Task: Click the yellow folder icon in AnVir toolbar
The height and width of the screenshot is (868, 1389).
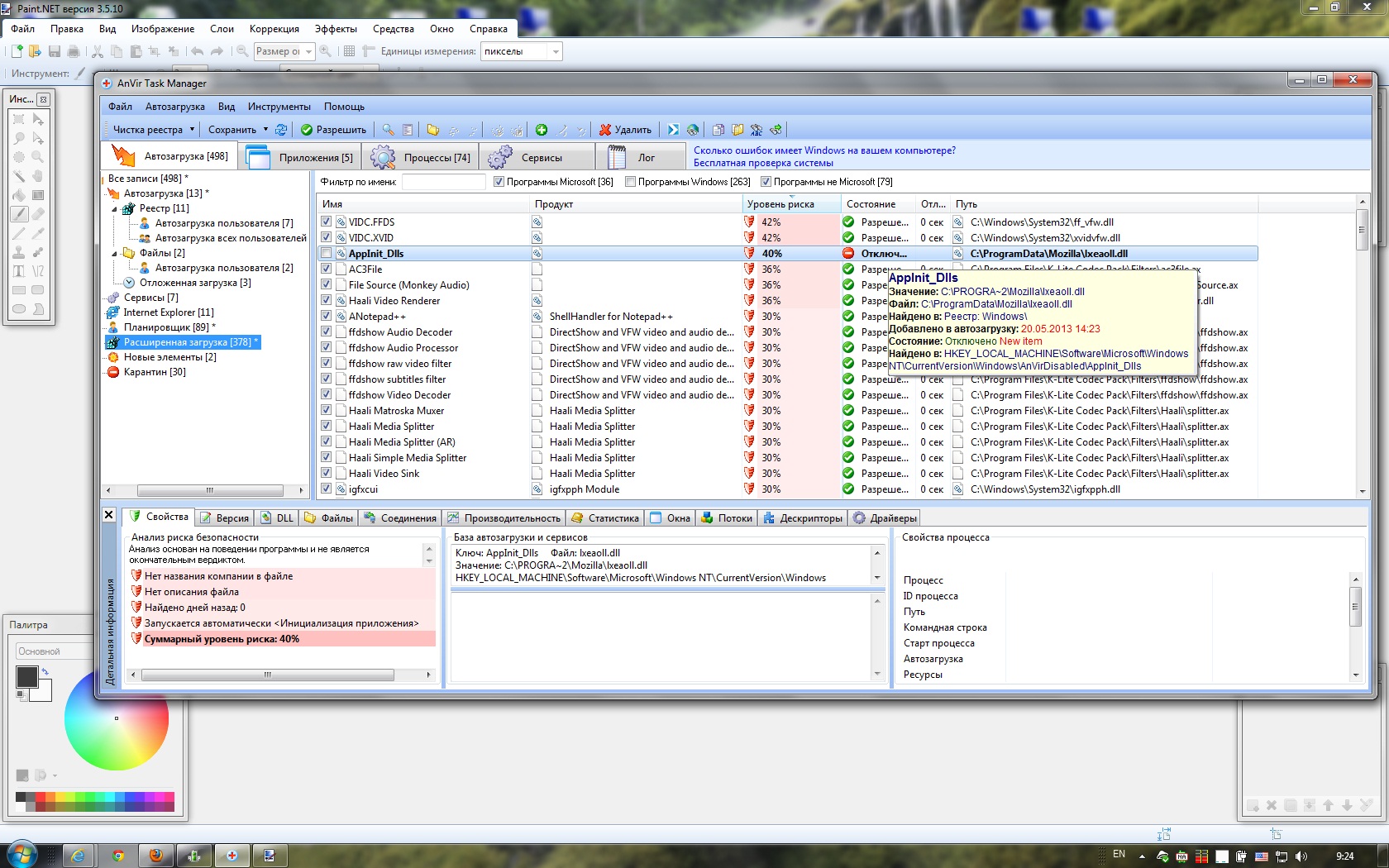Action: [432, 130]
